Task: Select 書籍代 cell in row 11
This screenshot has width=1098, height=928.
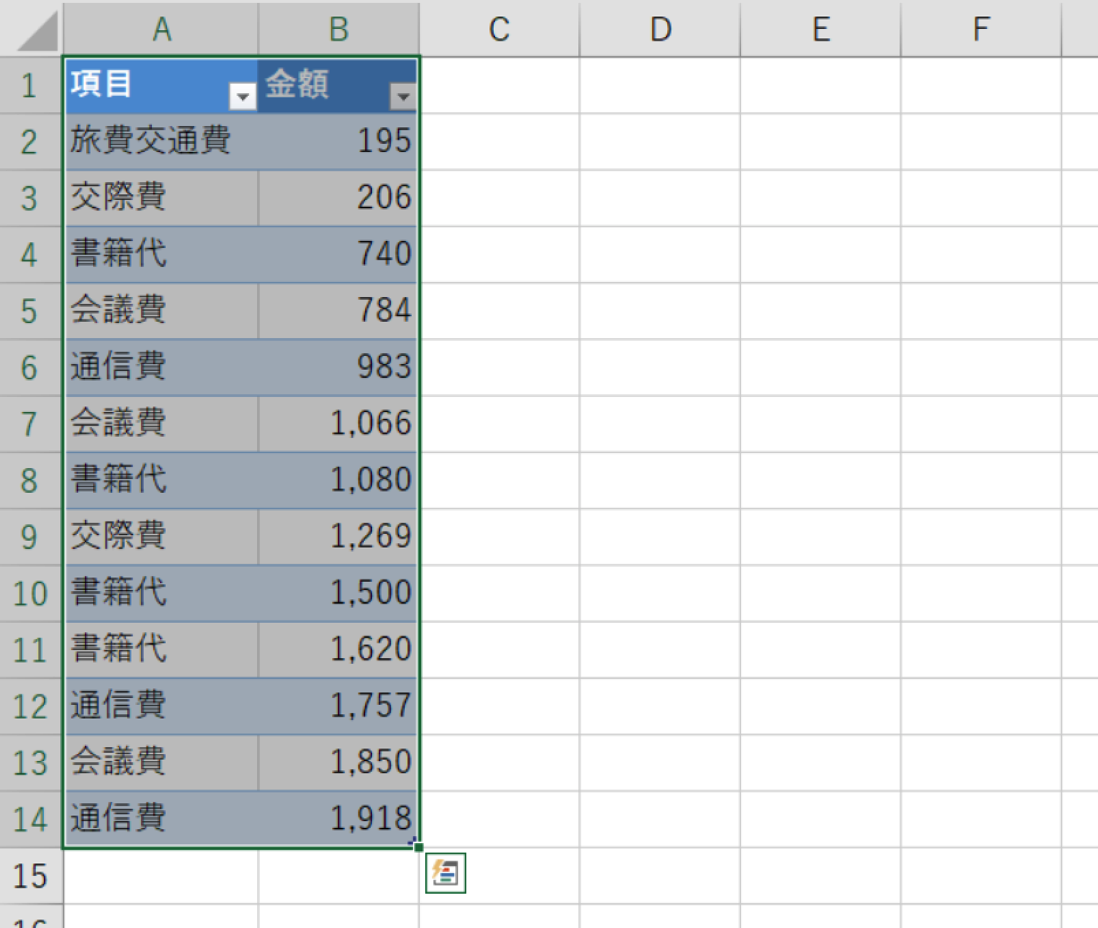Action: [x=161, y=651]
